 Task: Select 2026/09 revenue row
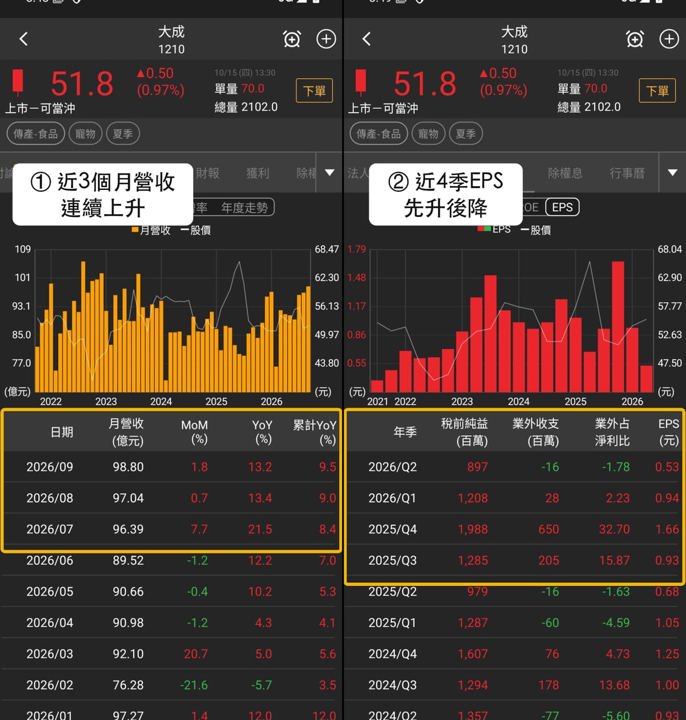point(171,467)
